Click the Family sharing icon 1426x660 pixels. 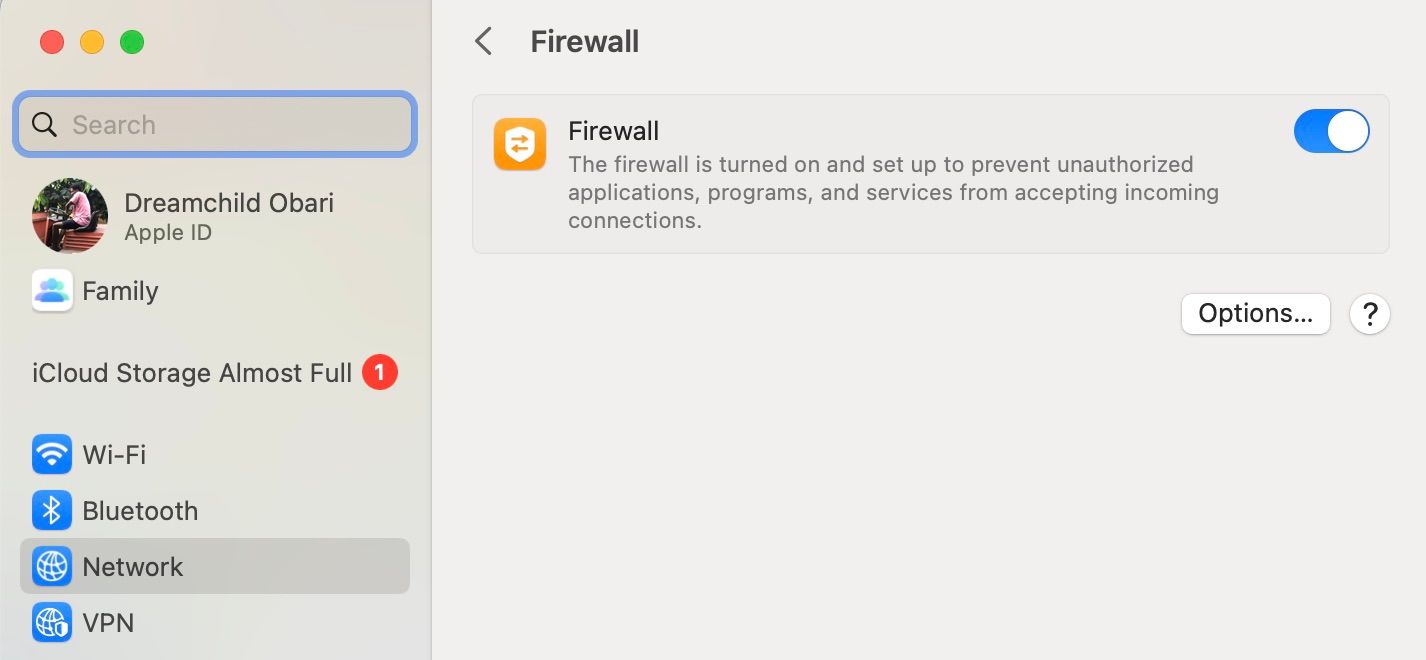[52, 291]
